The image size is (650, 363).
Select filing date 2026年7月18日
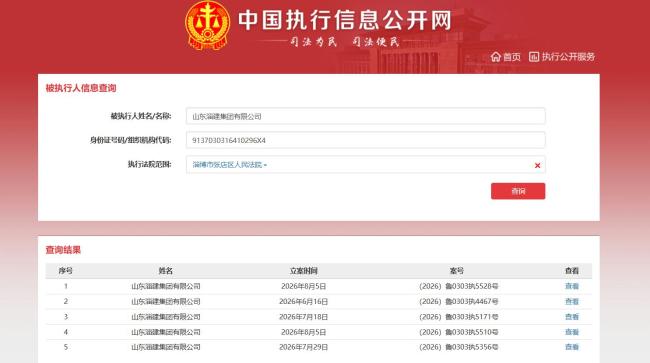[303, 317]
